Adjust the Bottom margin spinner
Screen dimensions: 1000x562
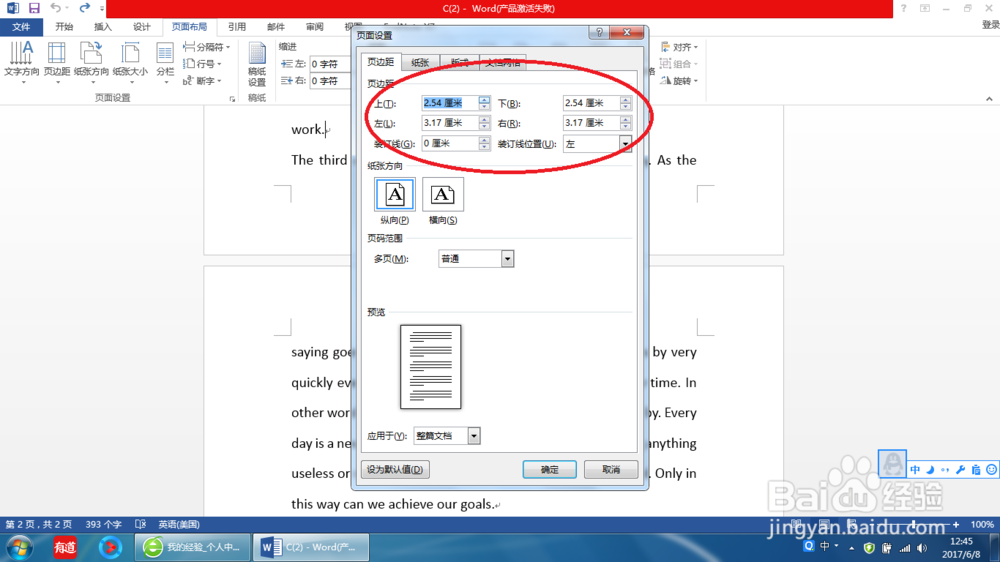[626, 103]
